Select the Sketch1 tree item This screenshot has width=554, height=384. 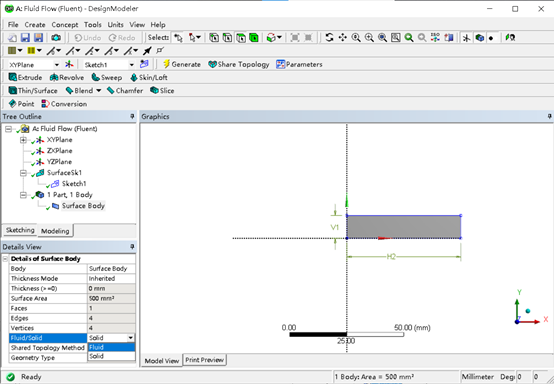[74, 184]
